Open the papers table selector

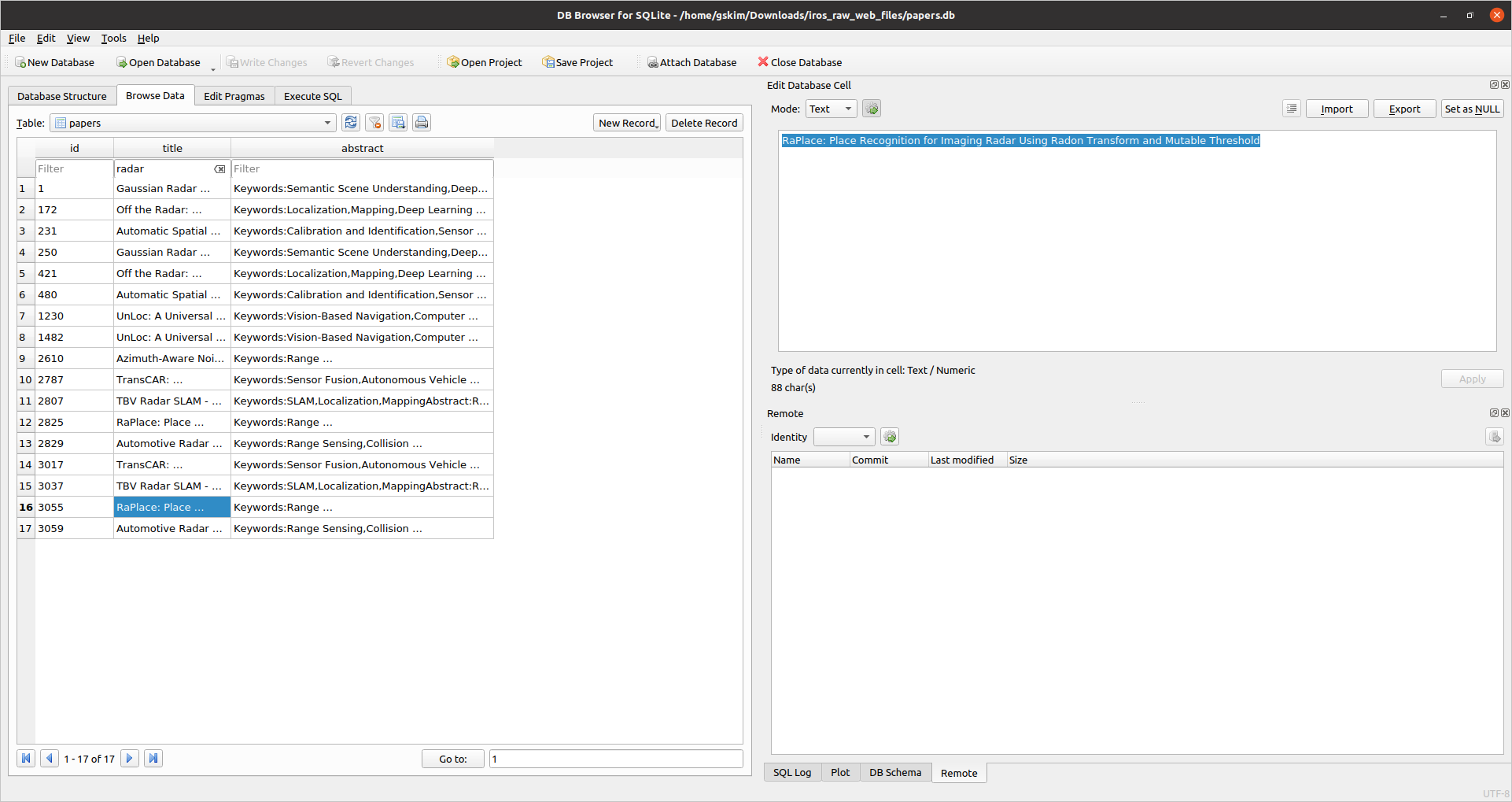coord(326,123)
